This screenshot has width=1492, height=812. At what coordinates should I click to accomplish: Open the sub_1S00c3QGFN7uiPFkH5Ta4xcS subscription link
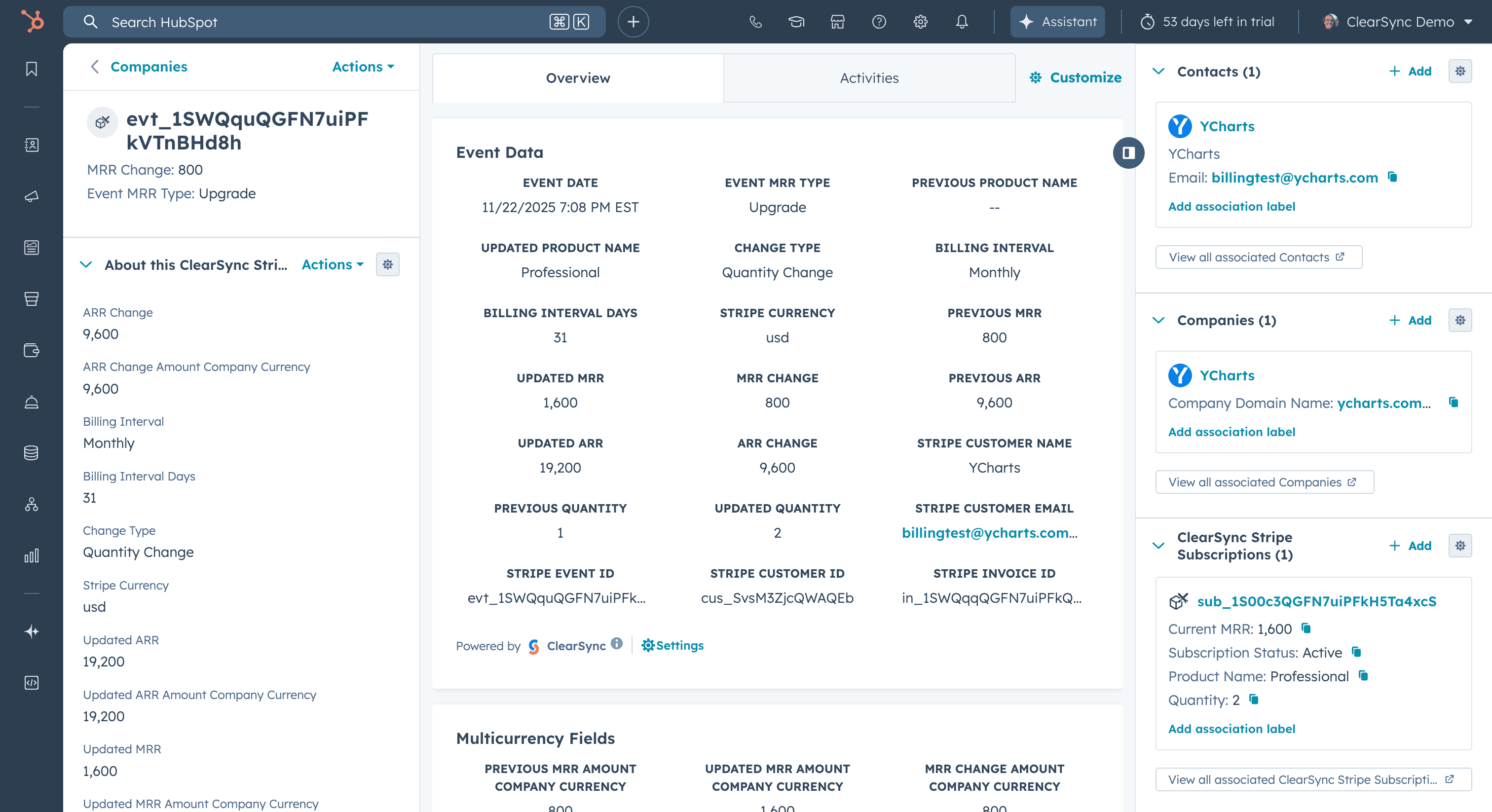coord(1316,601)
